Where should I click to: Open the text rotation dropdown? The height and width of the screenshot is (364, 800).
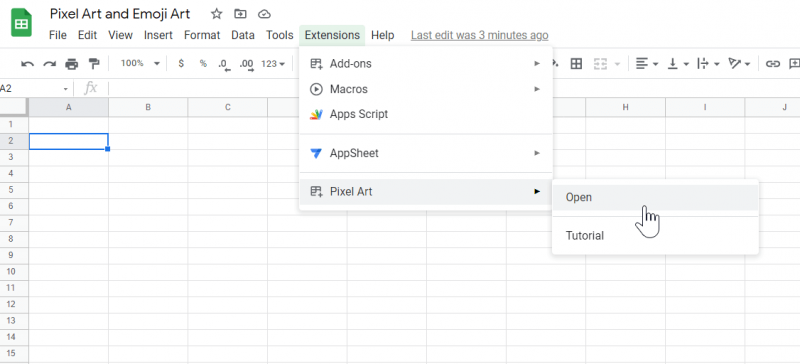739,64
